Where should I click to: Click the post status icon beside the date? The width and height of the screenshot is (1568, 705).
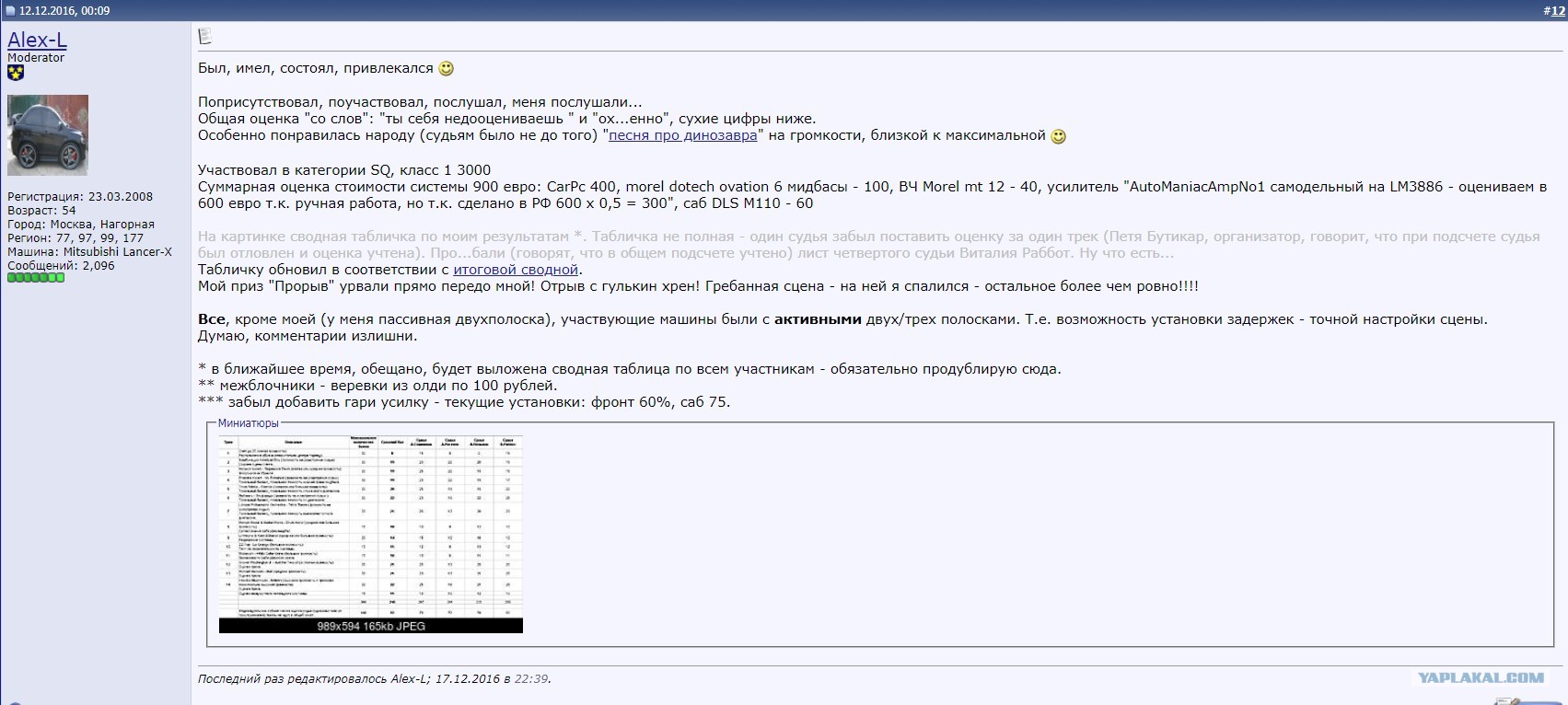(x=9, y=11)
